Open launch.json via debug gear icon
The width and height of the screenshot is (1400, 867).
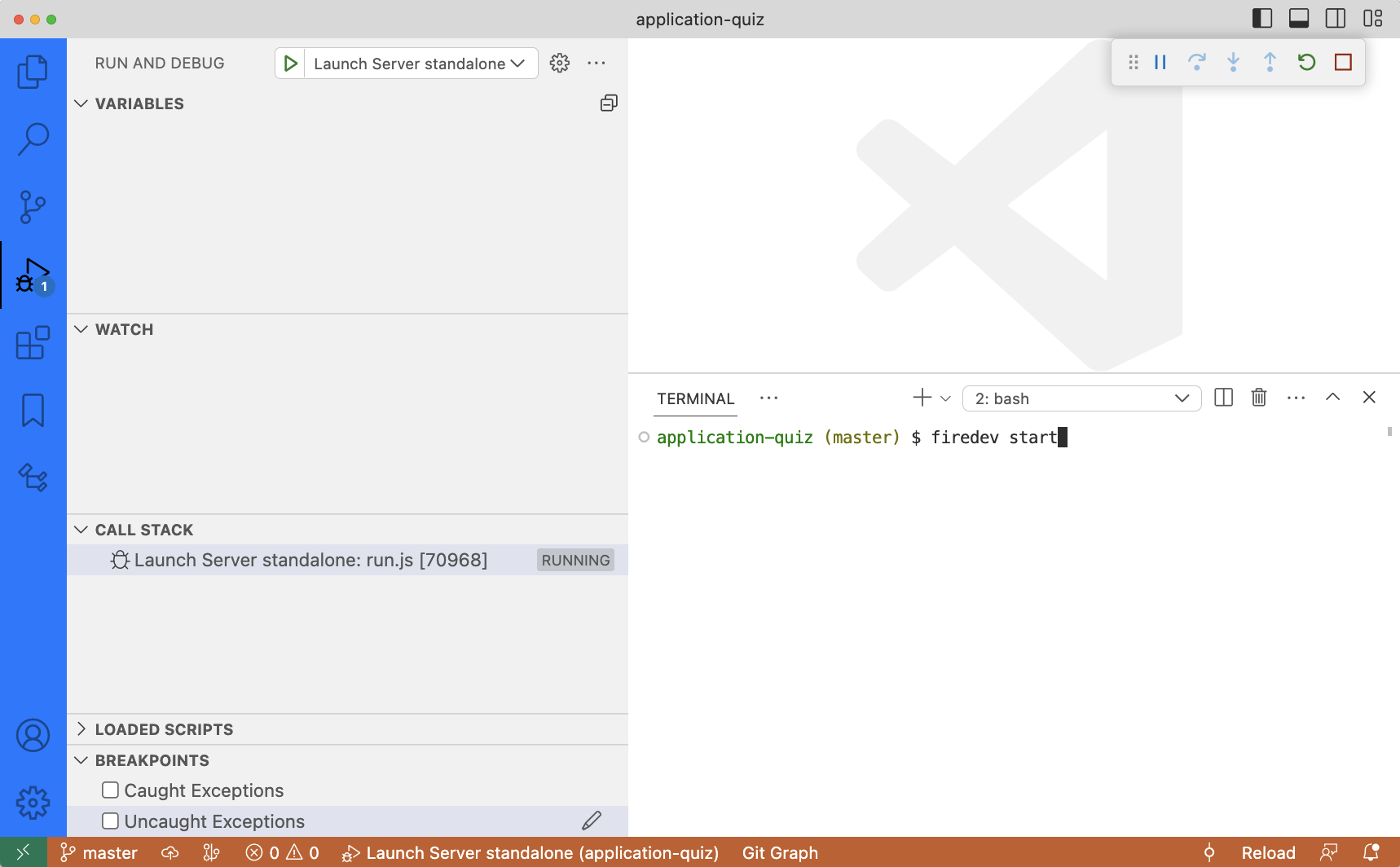tap(559, 63)
